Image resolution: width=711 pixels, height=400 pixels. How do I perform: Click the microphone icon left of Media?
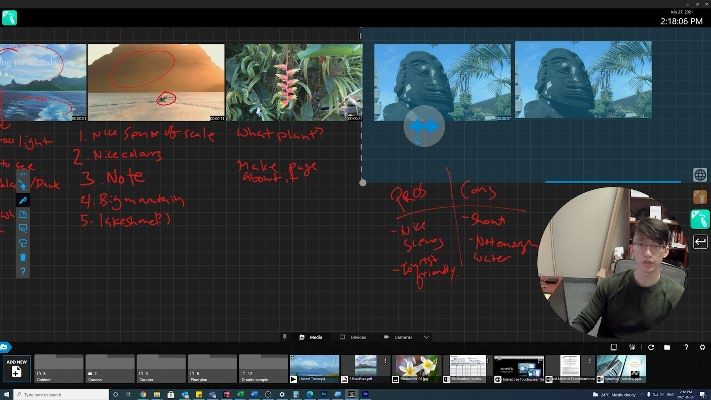point(284,337)
